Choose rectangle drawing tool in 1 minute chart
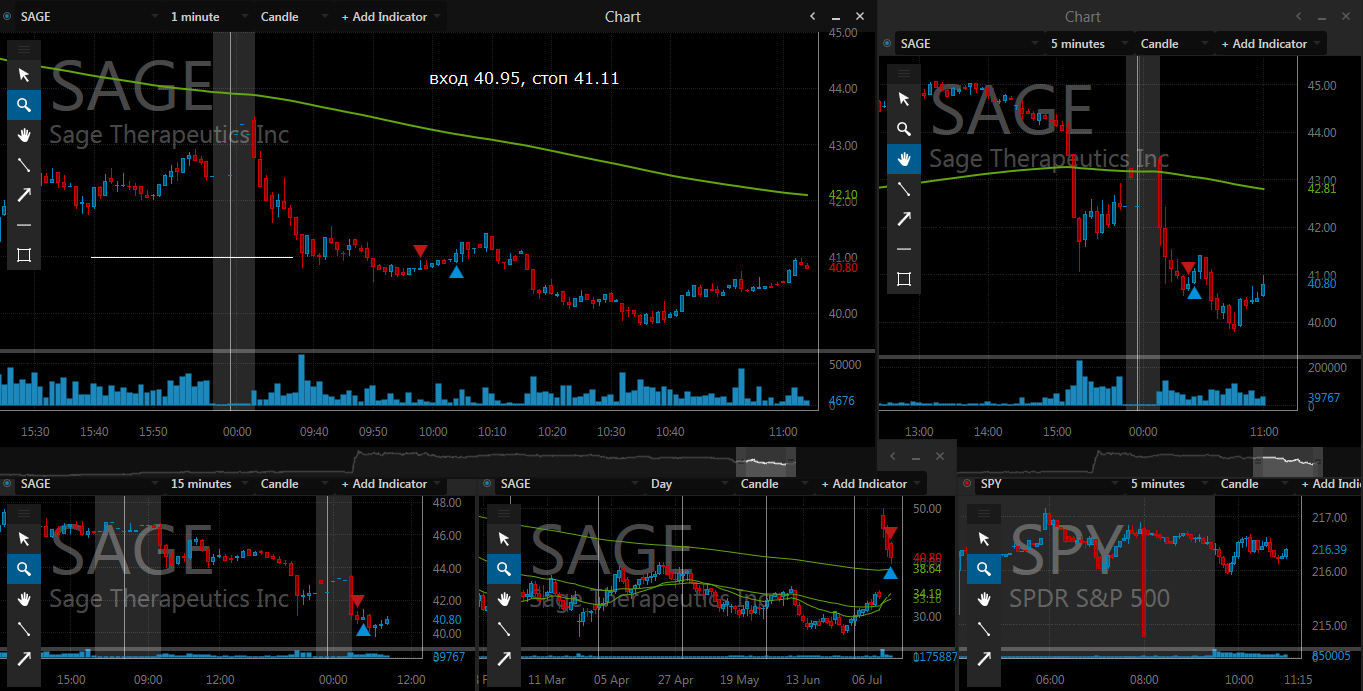Screen dimensions: 1363x691 [x=24, y=255]
